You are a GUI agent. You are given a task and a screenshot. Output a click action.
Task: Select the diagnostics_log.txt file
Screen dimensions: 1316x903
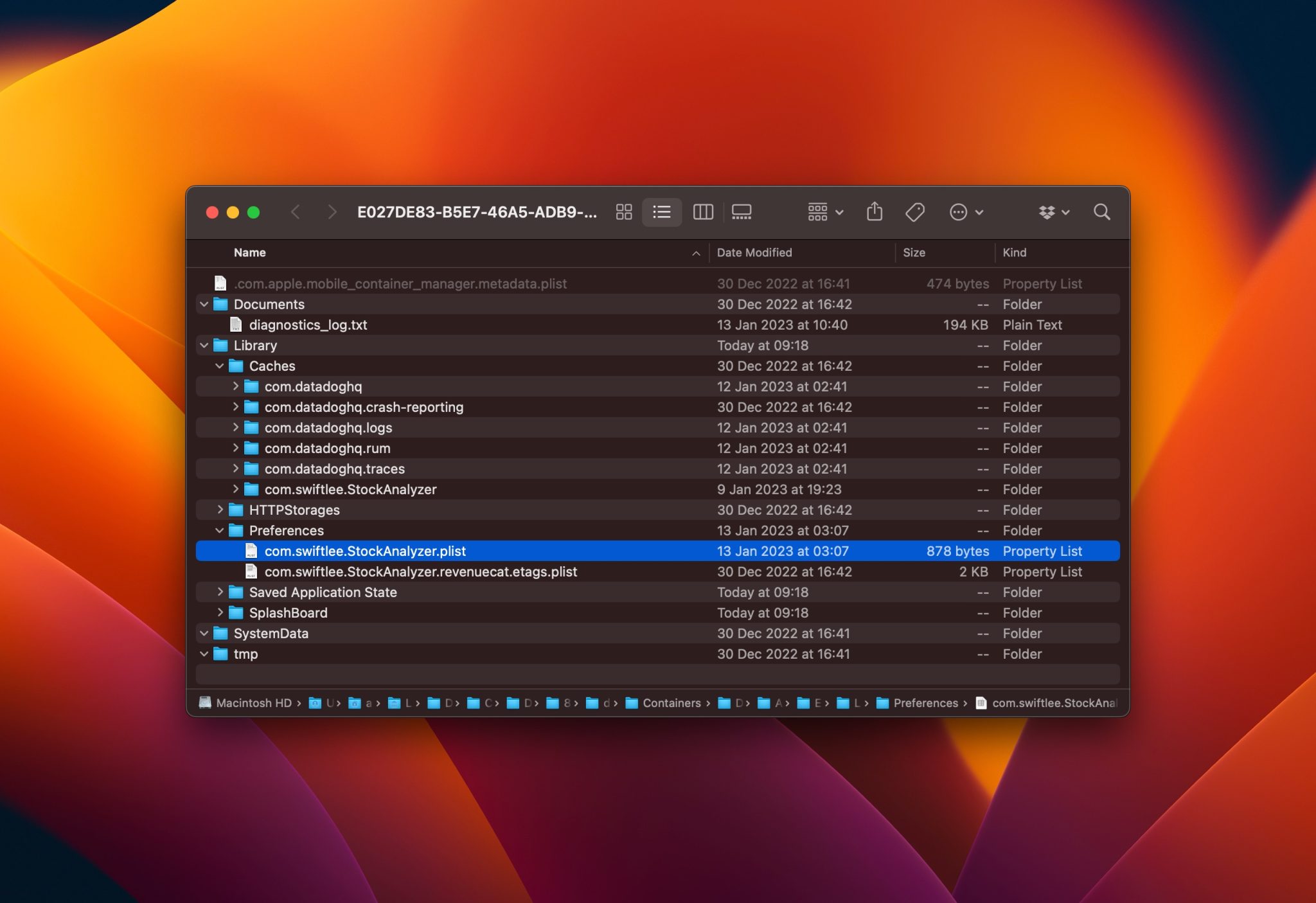click(308, 325)
